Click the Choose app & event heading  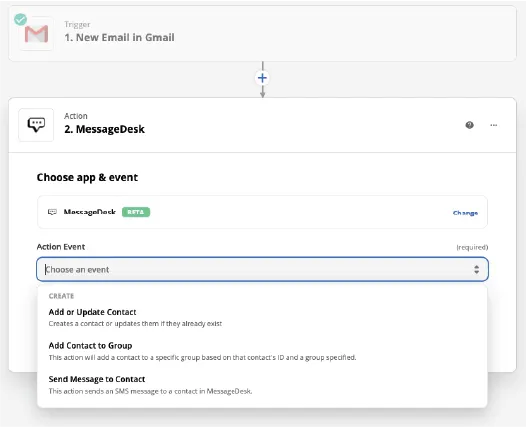point(87,177)
